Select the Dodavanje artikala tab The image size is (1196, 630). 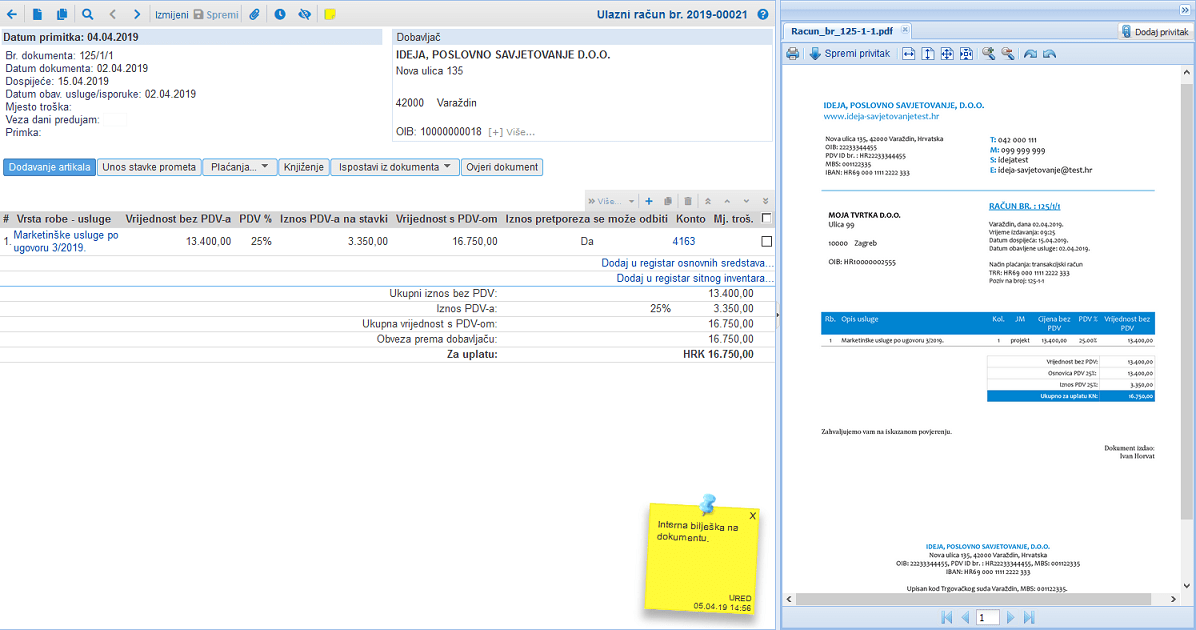50,167
